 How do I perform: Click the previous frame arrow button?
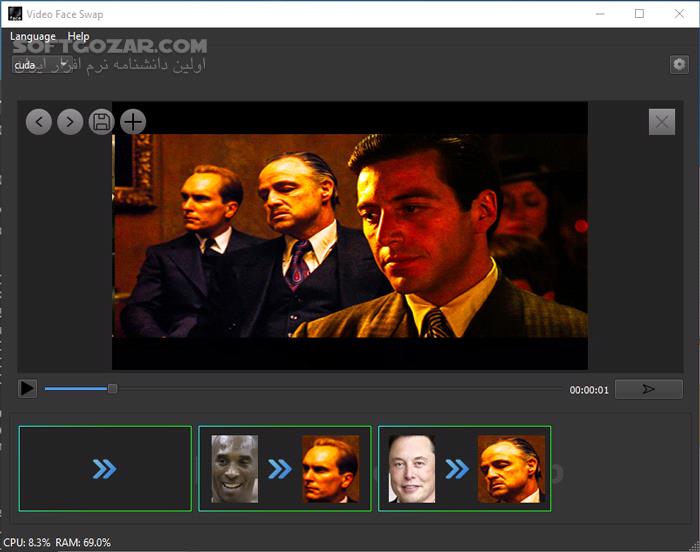[39, 122]
